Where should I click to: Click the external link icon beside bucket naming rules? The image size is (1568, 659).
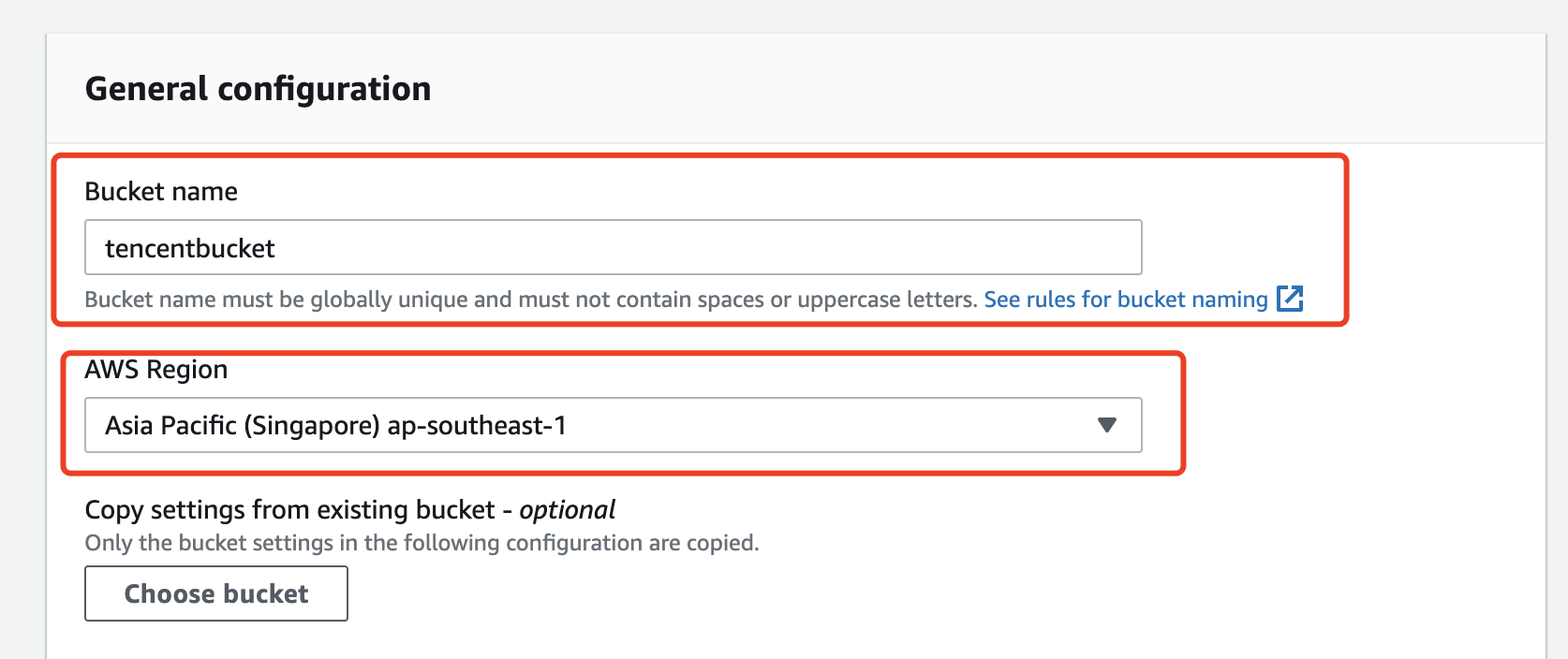(1290, 299)
